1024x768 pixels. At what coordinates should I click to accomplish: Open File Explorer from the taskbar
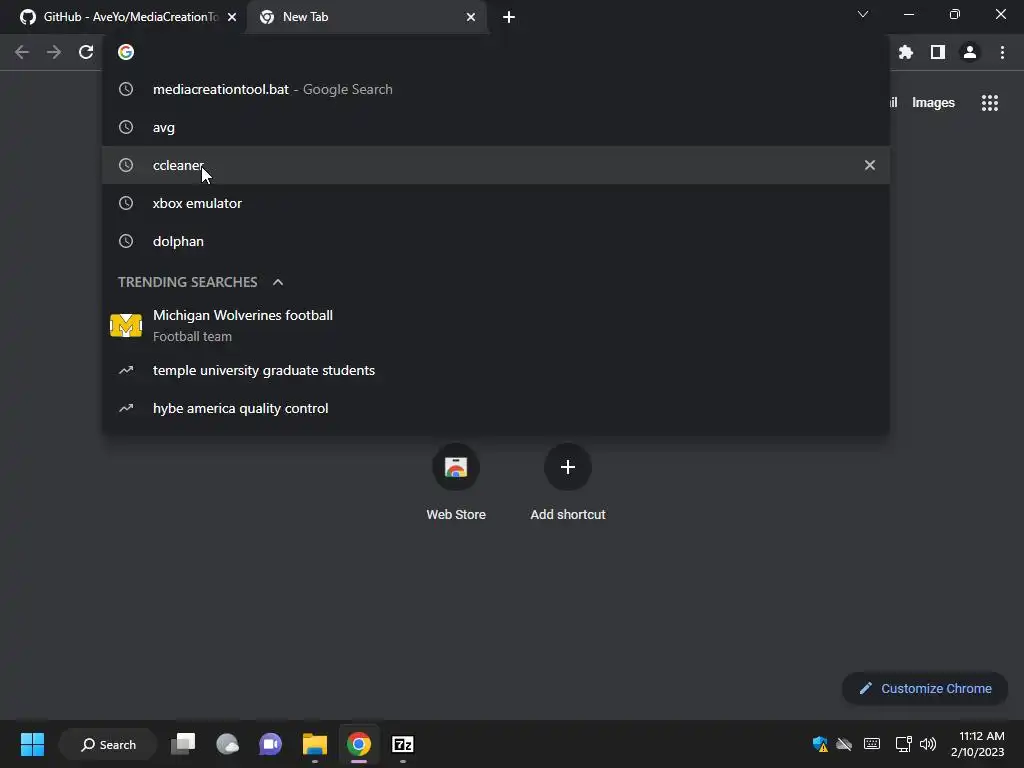315,744
